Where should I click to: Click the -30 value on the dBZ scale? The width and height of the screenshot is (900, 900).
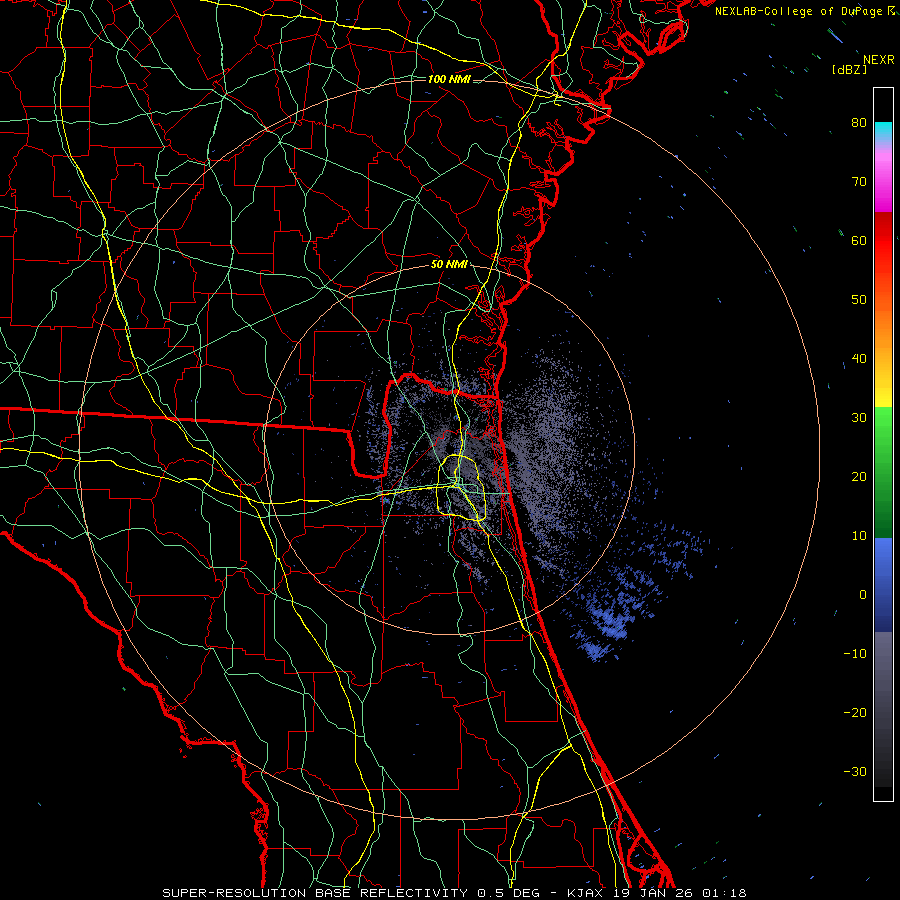[x=855, y=771]
